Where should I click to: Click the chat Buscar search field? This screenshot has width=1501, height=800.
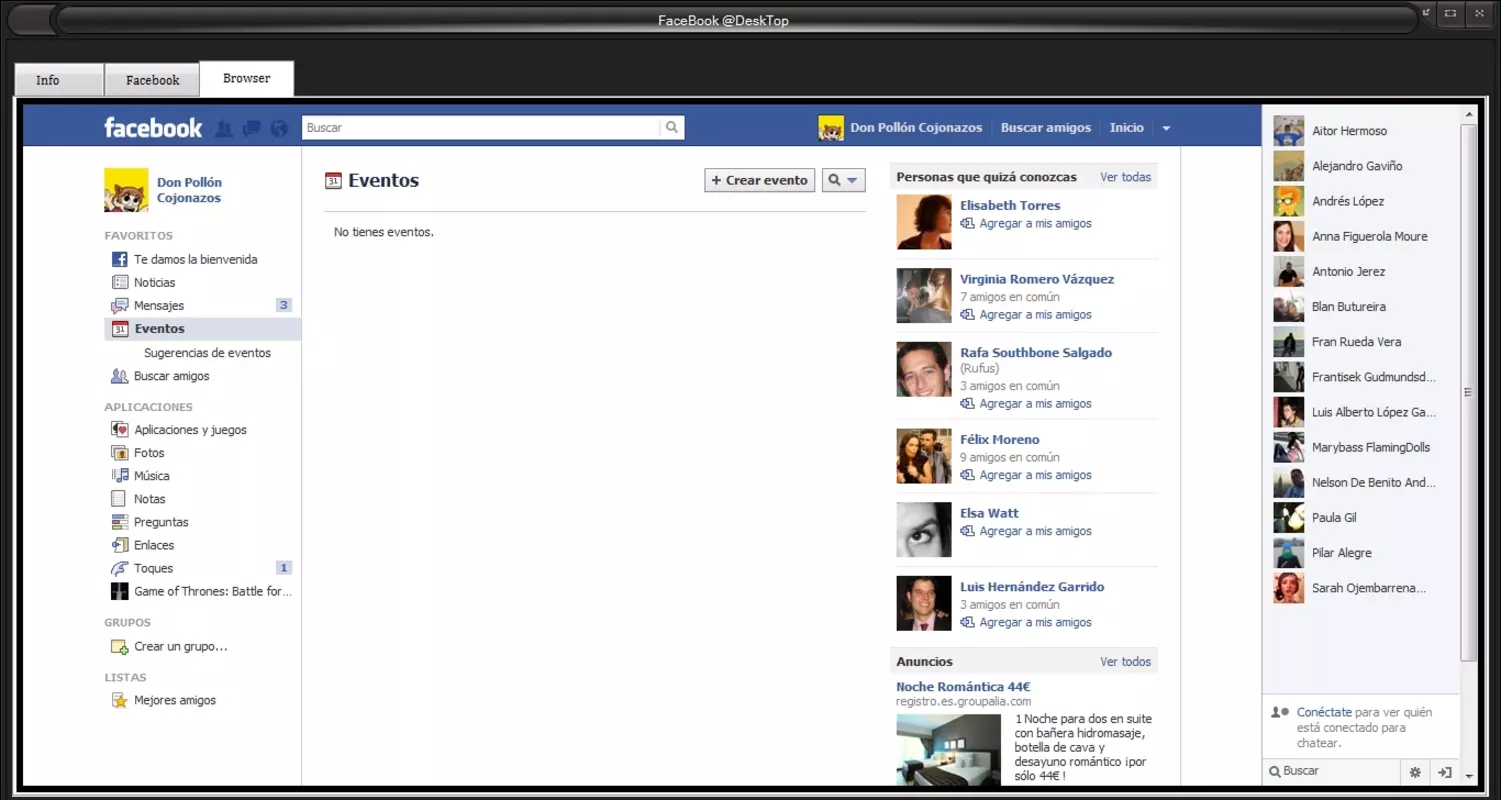tap(1331, 772)
